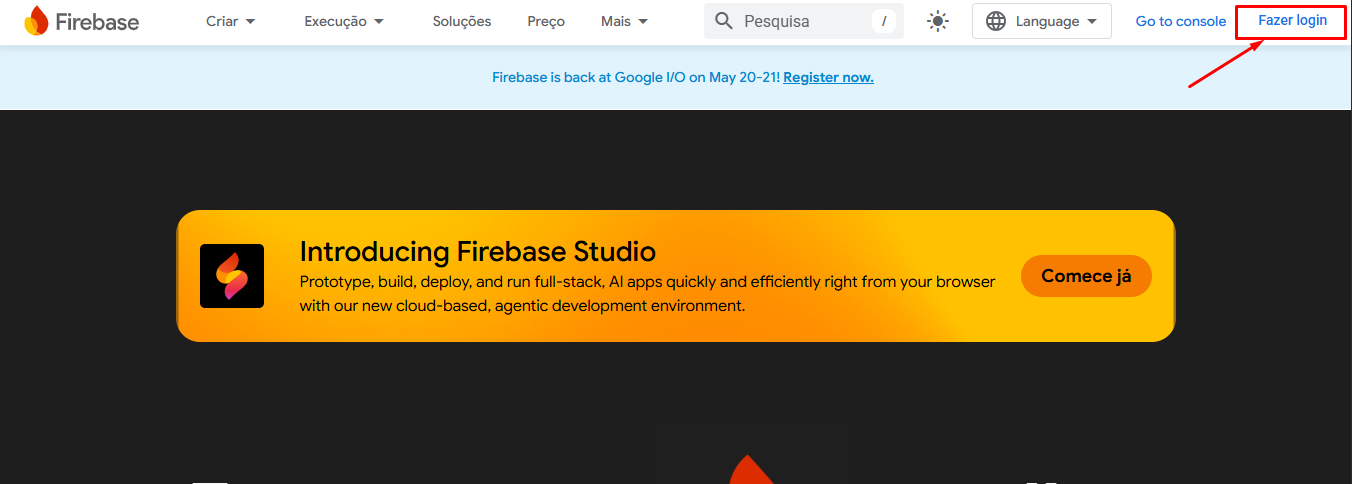Viewport: 1352px width, 484px height.
Task: Open the Criar dropdown menu
Action: tap(231, 21)
